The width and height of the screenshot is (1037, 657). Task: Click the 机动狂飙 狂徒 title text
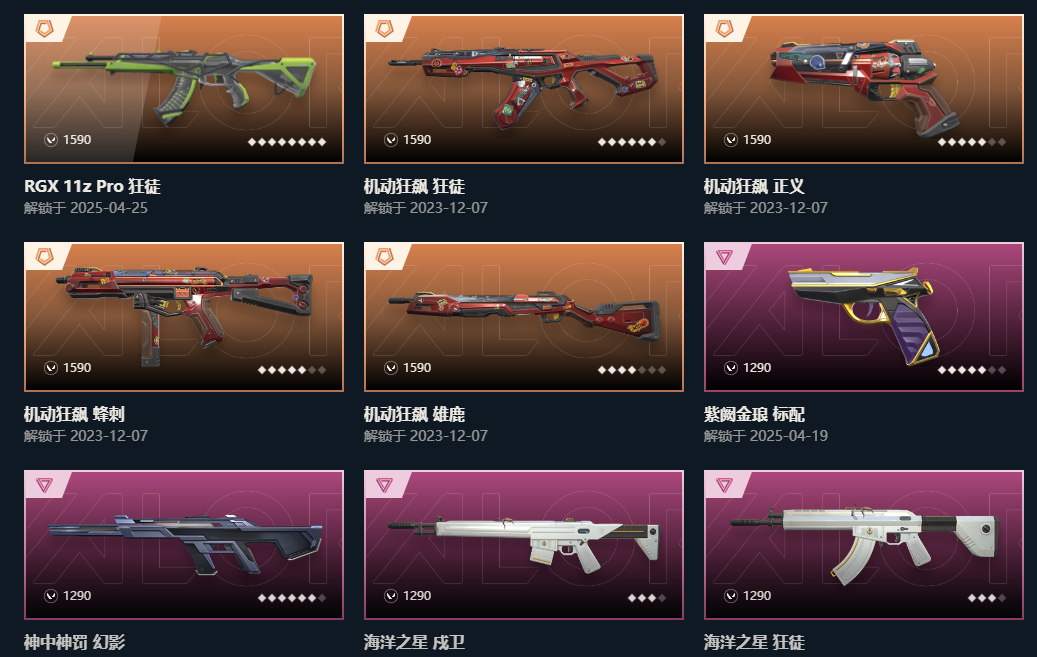click(x=414, y=187)
